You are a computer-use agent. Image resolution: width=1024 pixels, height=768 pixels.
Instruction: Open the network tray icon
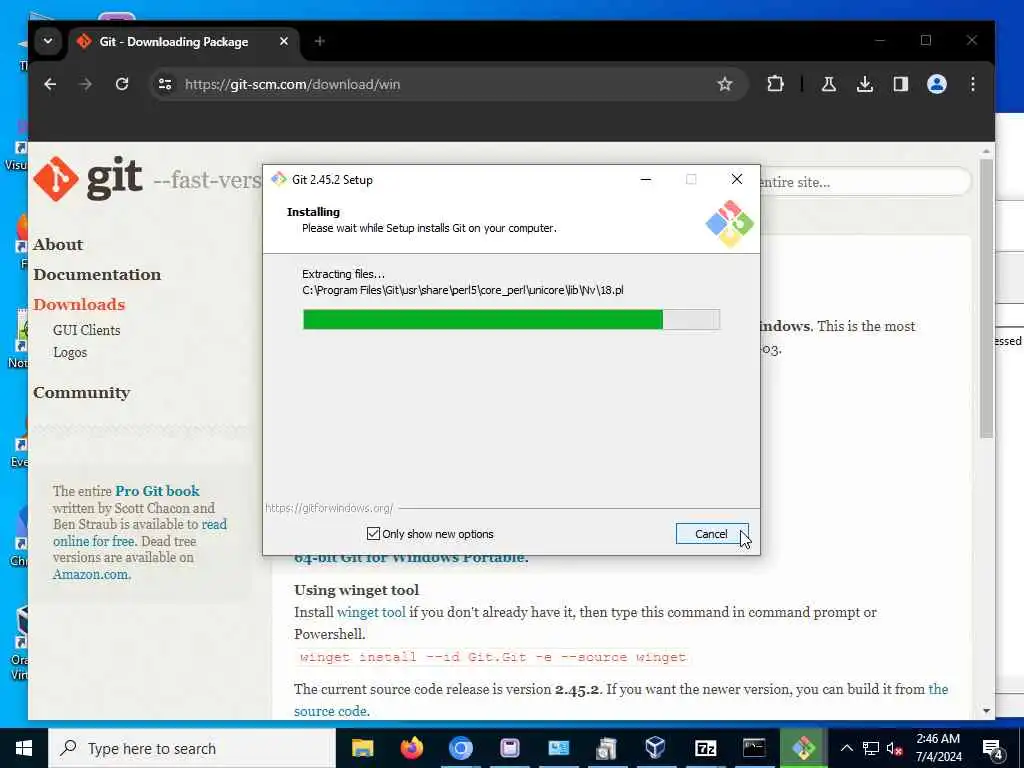871,748
